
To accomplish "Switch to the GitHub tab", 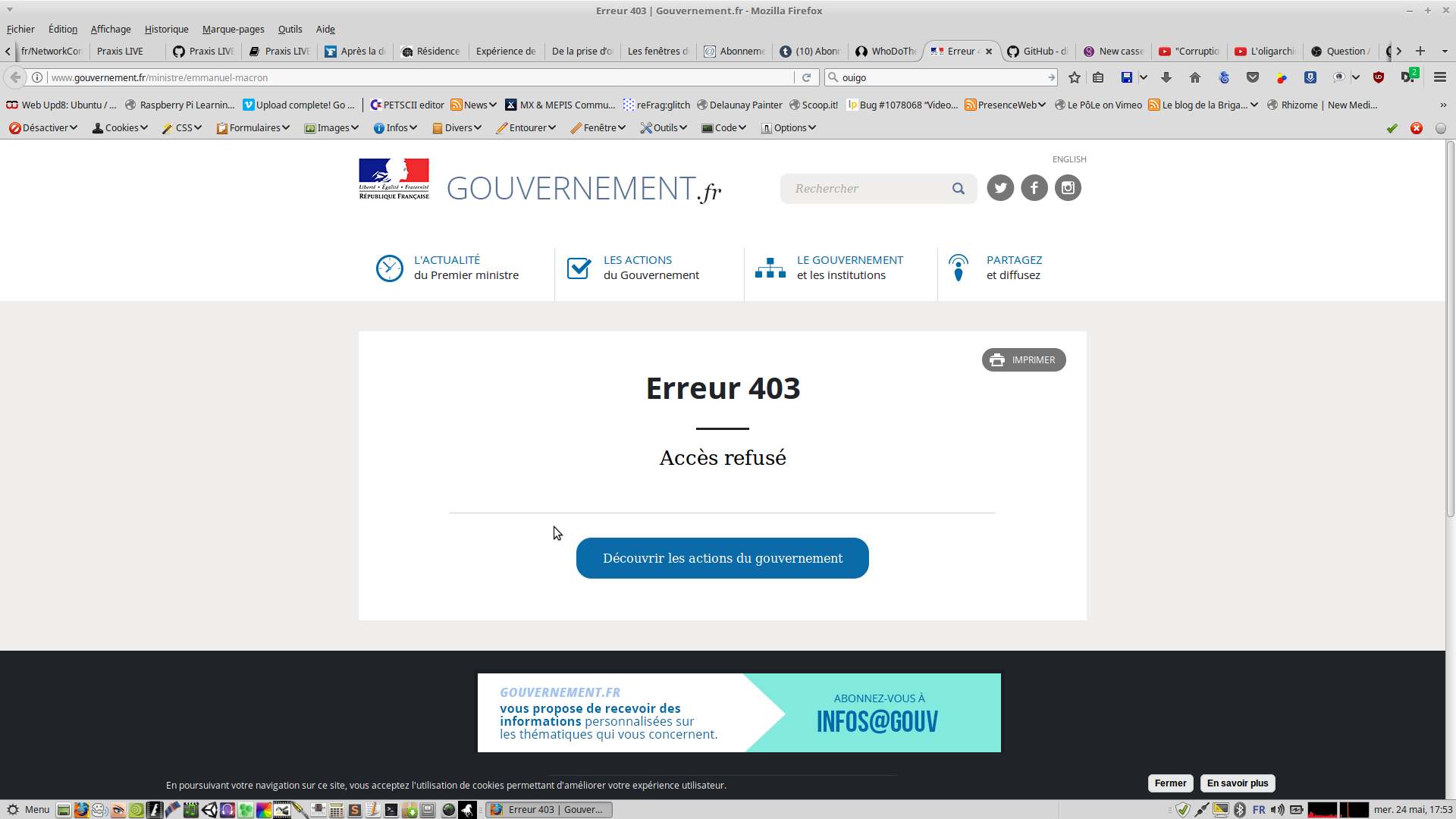I will 1038,51.
